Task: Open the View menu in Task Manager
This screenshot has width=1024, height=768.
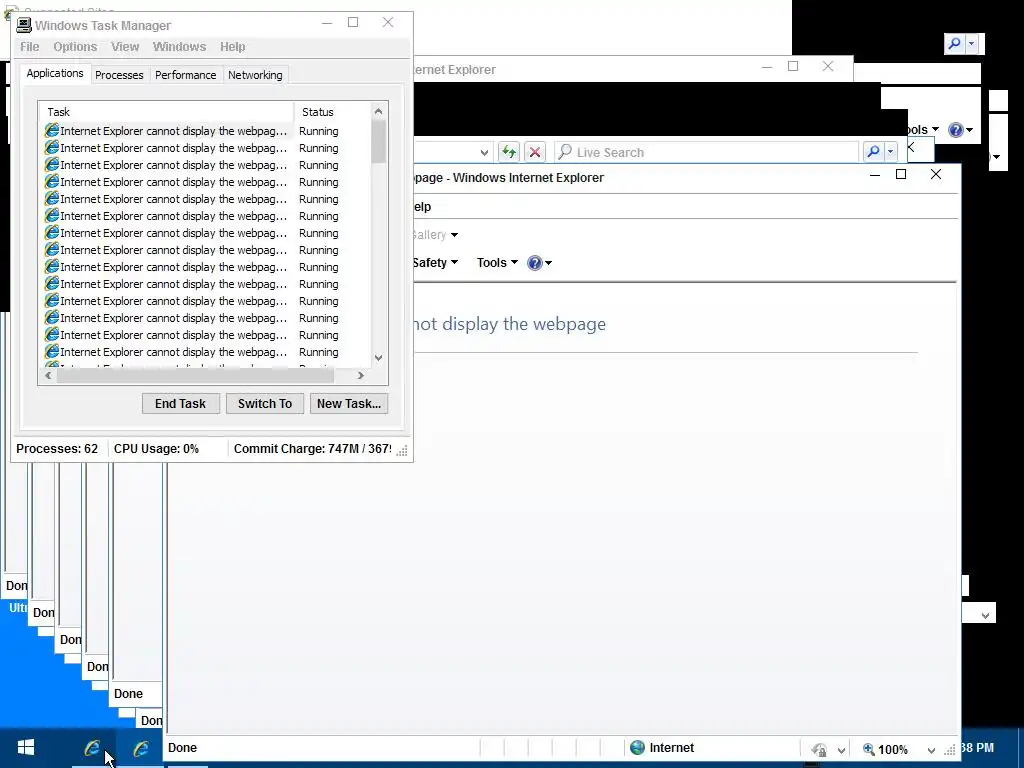Action: click(x=125, y=47)
